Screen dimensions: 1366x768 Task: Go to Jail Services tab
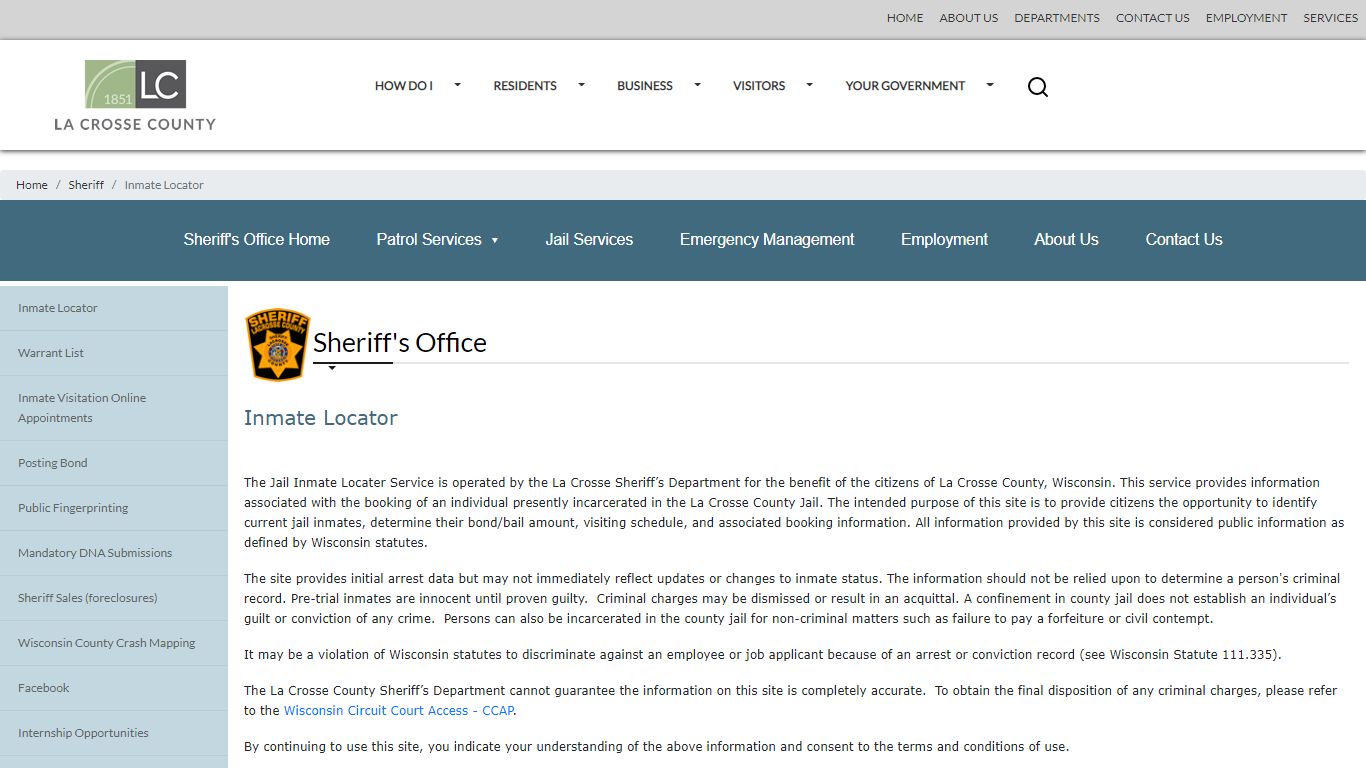pos(589,240)
